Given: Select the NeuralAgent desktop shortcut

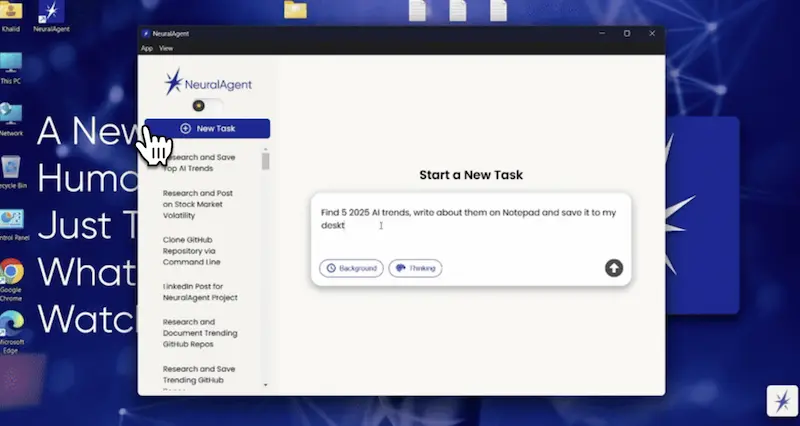Looking at the screenshot, I should click(x=51, y=16).
